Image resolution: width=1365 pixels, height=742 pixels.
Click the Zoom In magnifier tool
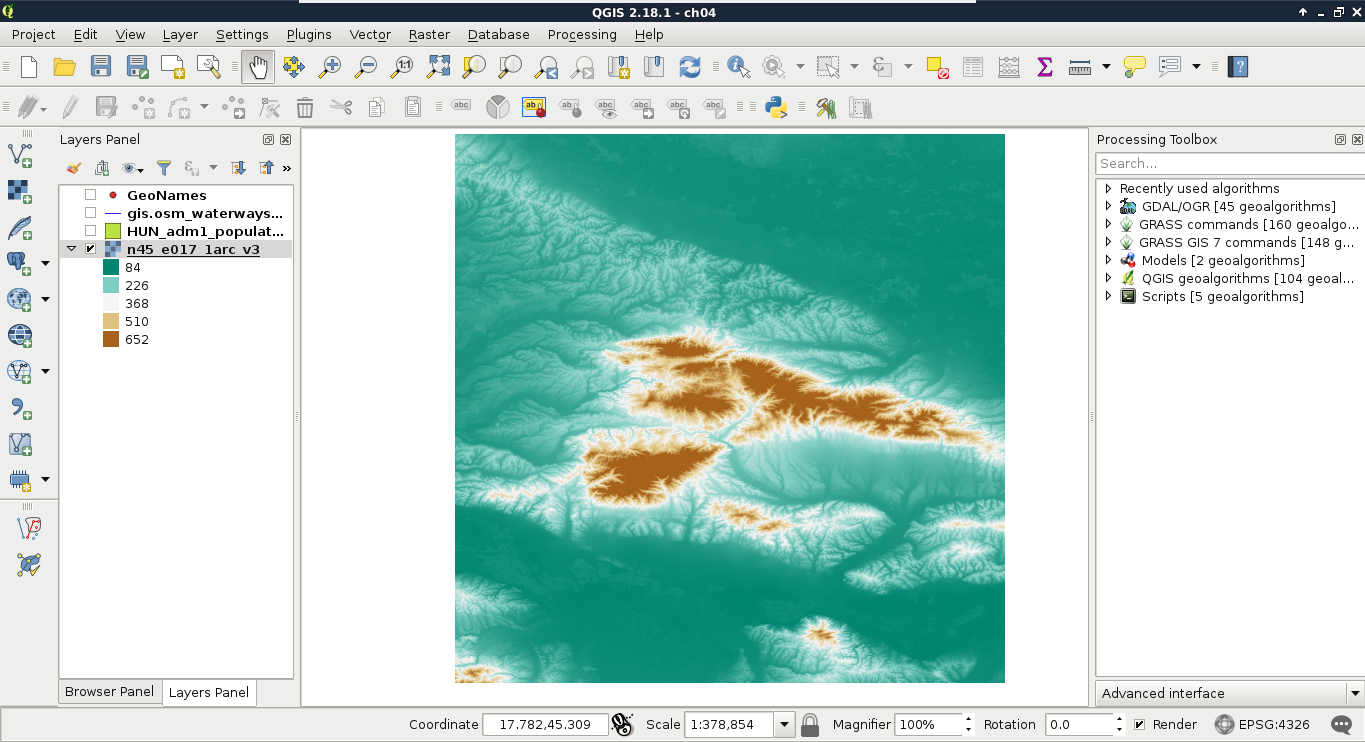[329, 67]
